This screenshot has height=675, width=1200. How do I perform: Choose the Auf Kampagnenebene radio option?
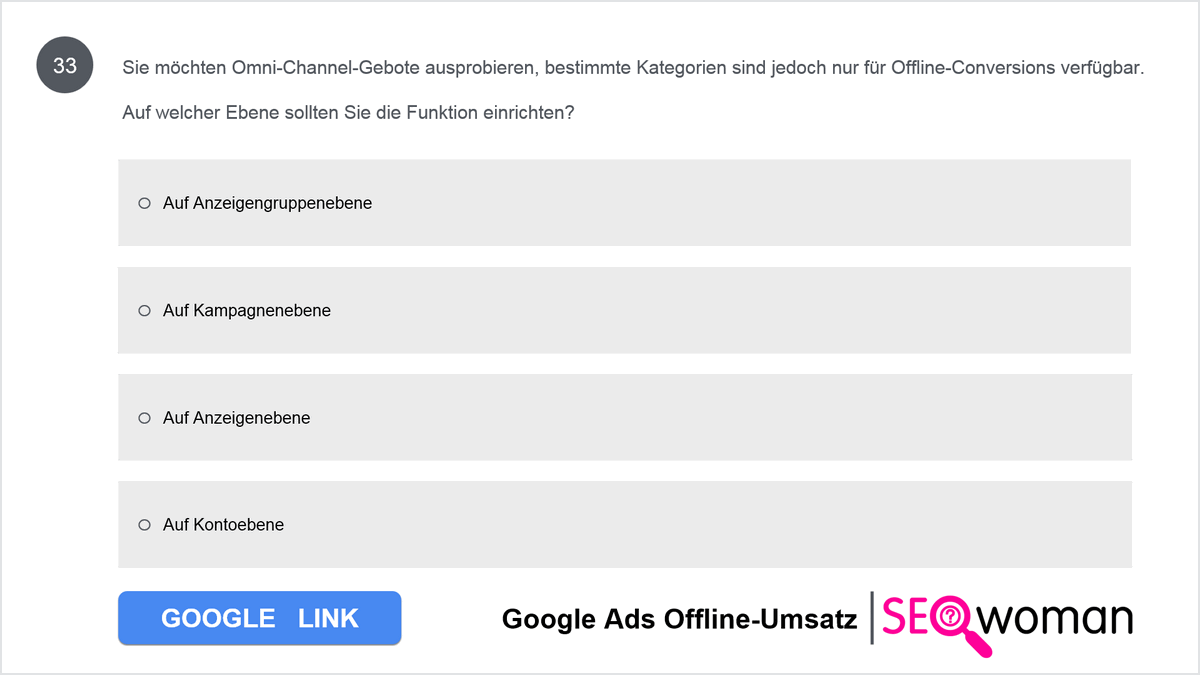(x=144, y=311)
